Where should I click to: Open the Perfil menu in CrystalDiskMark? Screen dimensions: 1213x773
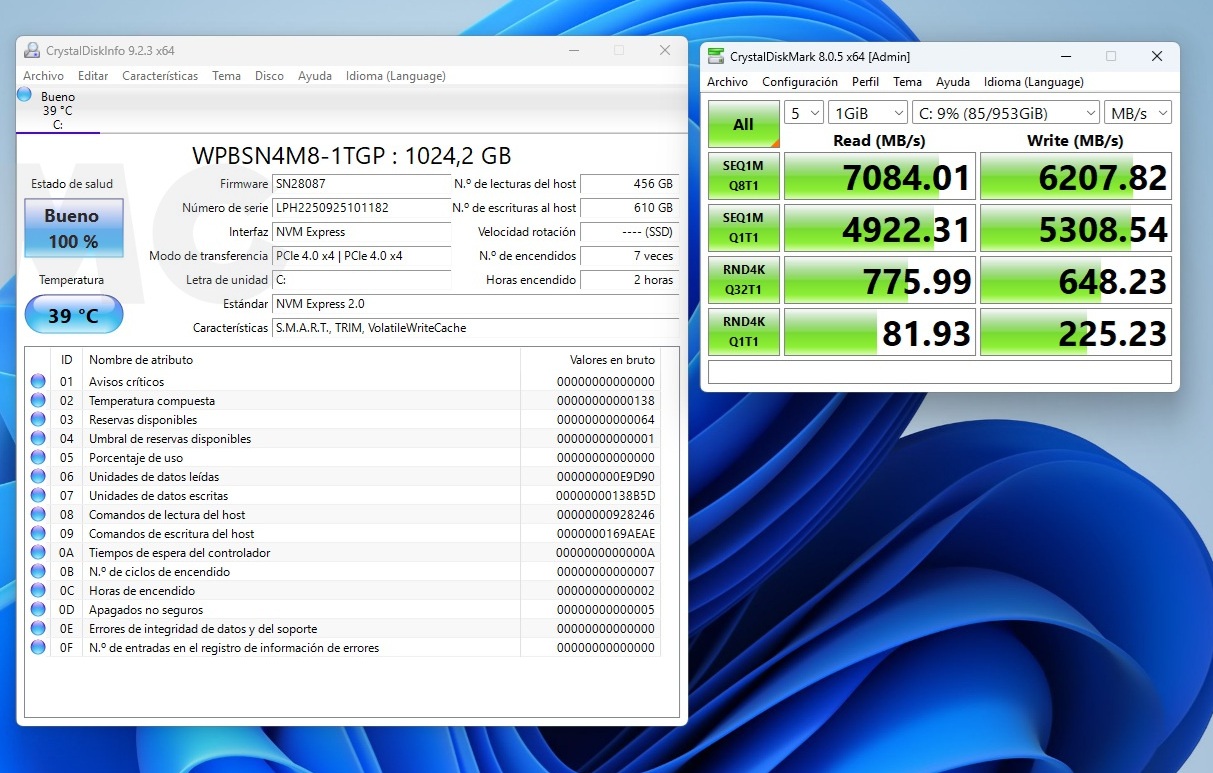tap(865, 82)
